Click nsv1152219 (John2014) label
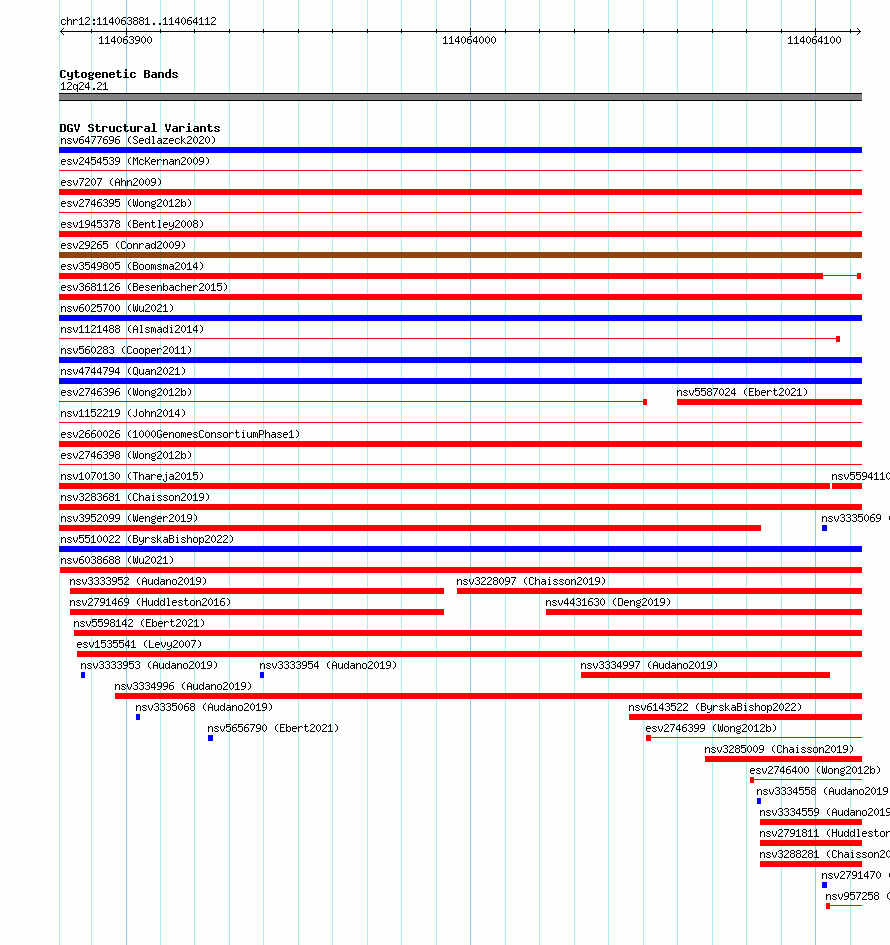Screen dimensions: 890x945 [123, 413]
